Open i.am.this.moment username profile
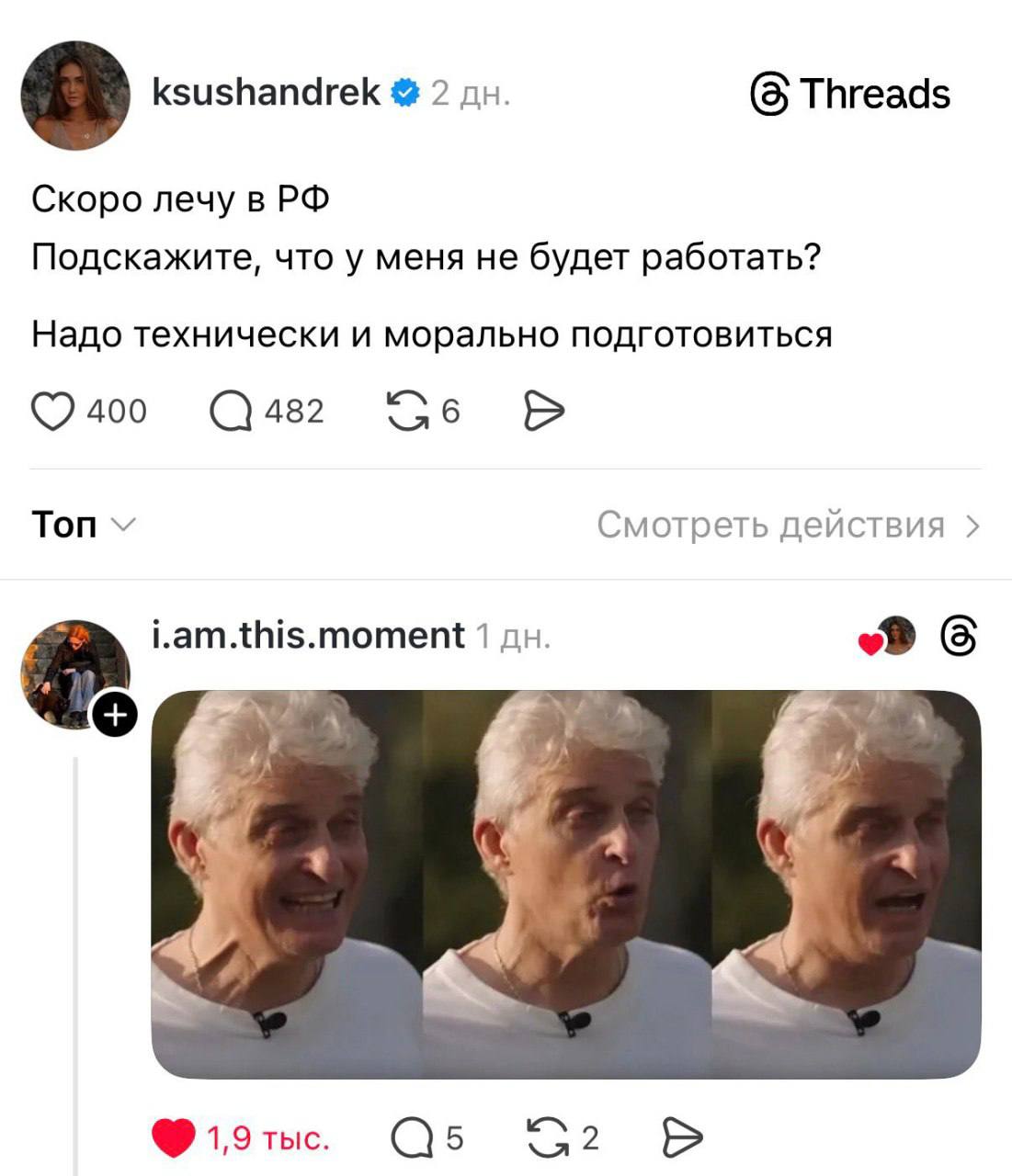Screen dimensions: 1012x1176 click(x=308, y=635)
